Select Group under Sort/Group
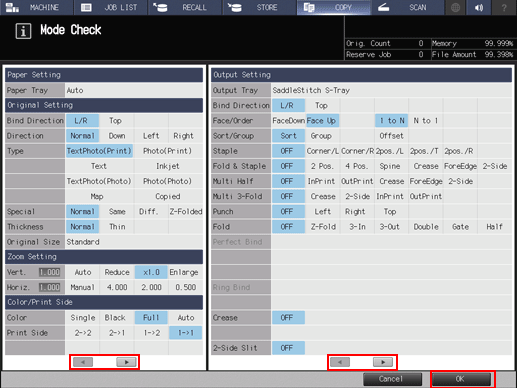 321,136
